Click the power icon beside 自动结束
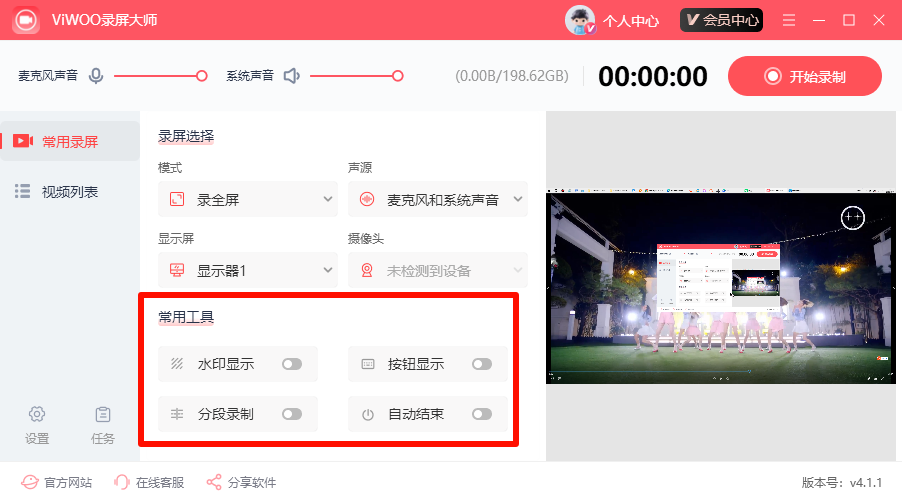Screen dimensions: 902x502 pos(368,415)
